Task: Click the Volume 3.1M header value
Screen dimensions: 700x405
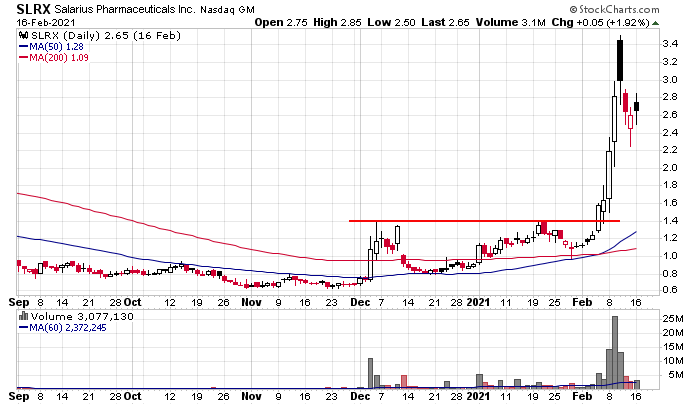Action: pos(511,22)
